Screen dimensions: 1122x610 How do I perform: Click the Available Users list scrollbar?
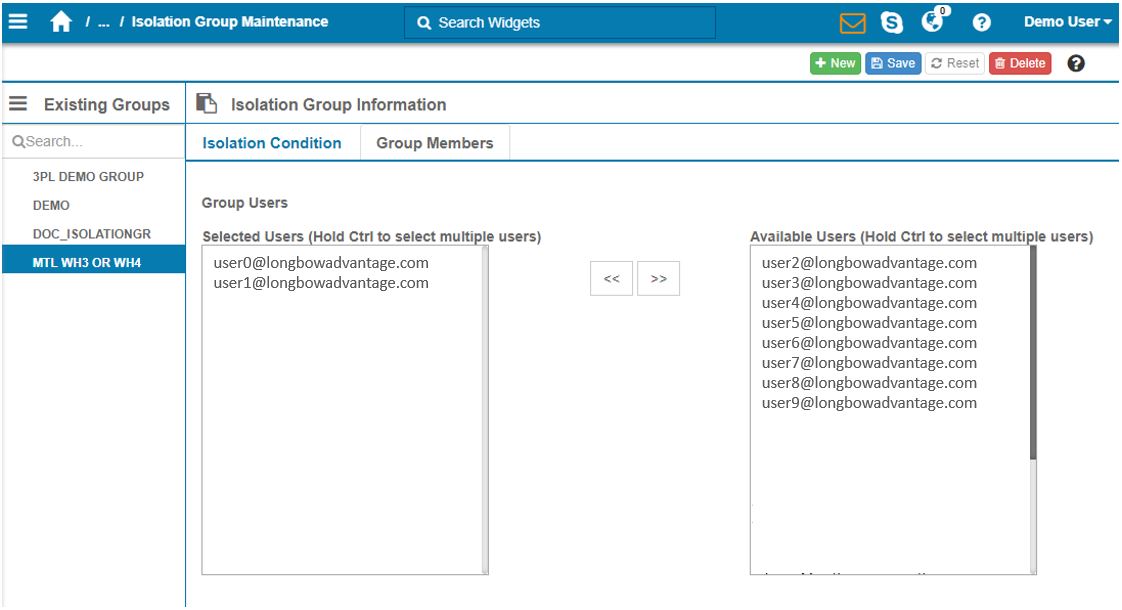pos(1033,352)
